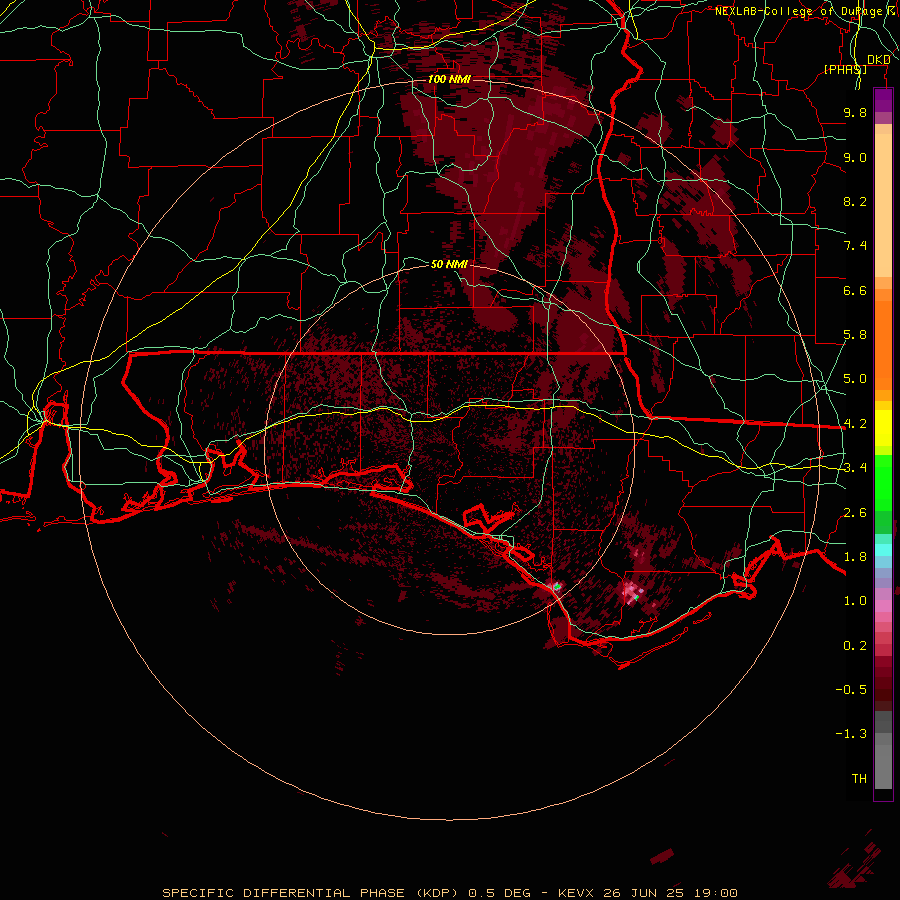Click the 4.2 color scale value

(855, 424)
